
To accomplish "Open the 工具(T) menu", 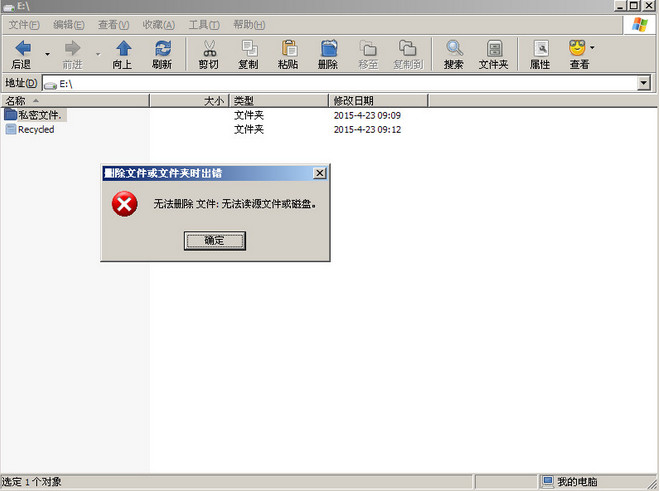I will 204,25.
